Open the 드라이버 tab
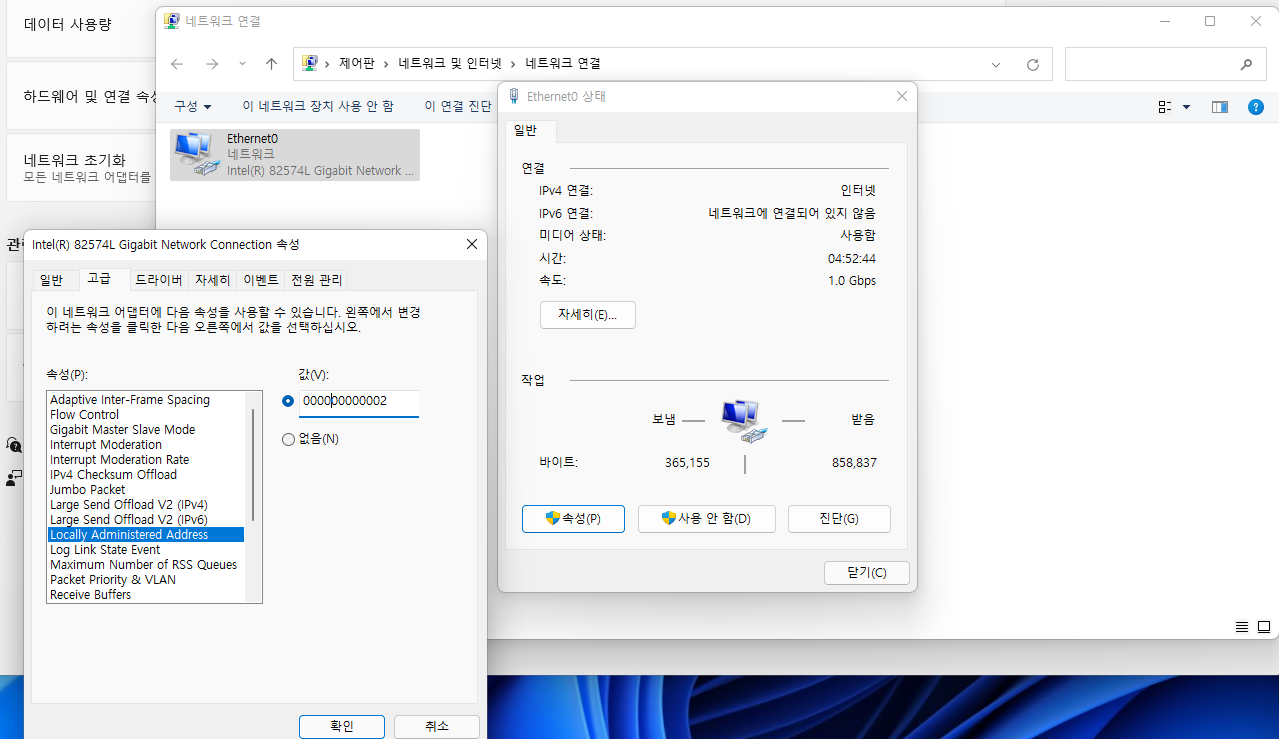 pyautogui.click(x=159, y=280)
